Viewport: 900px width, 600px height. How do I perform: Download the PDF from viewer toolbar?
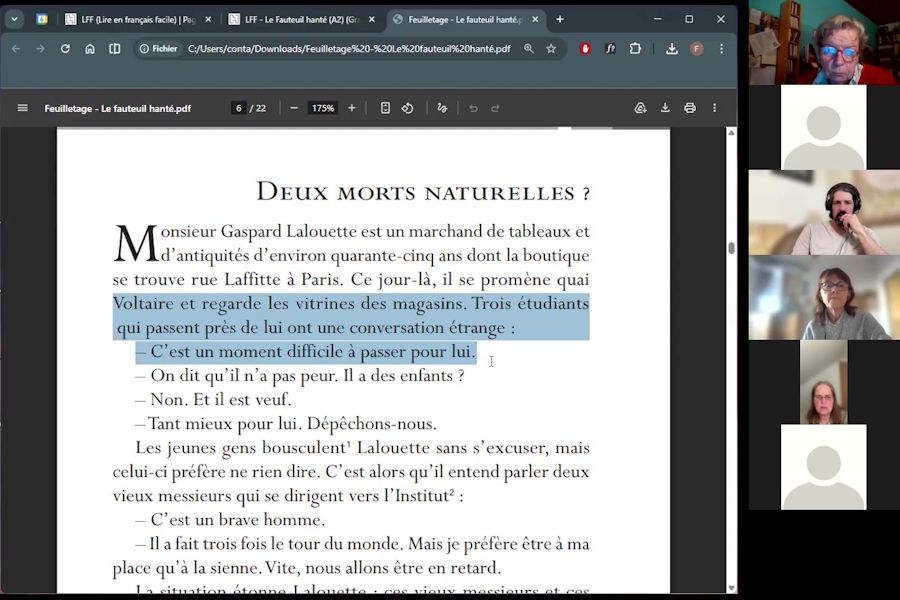click(665, 108)
